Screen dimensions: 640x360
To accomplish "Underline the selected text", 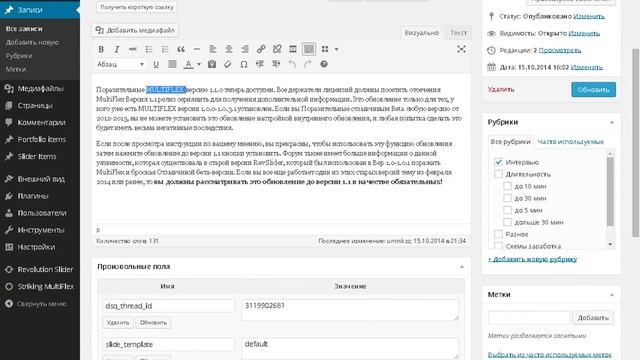I will [156, 64].
